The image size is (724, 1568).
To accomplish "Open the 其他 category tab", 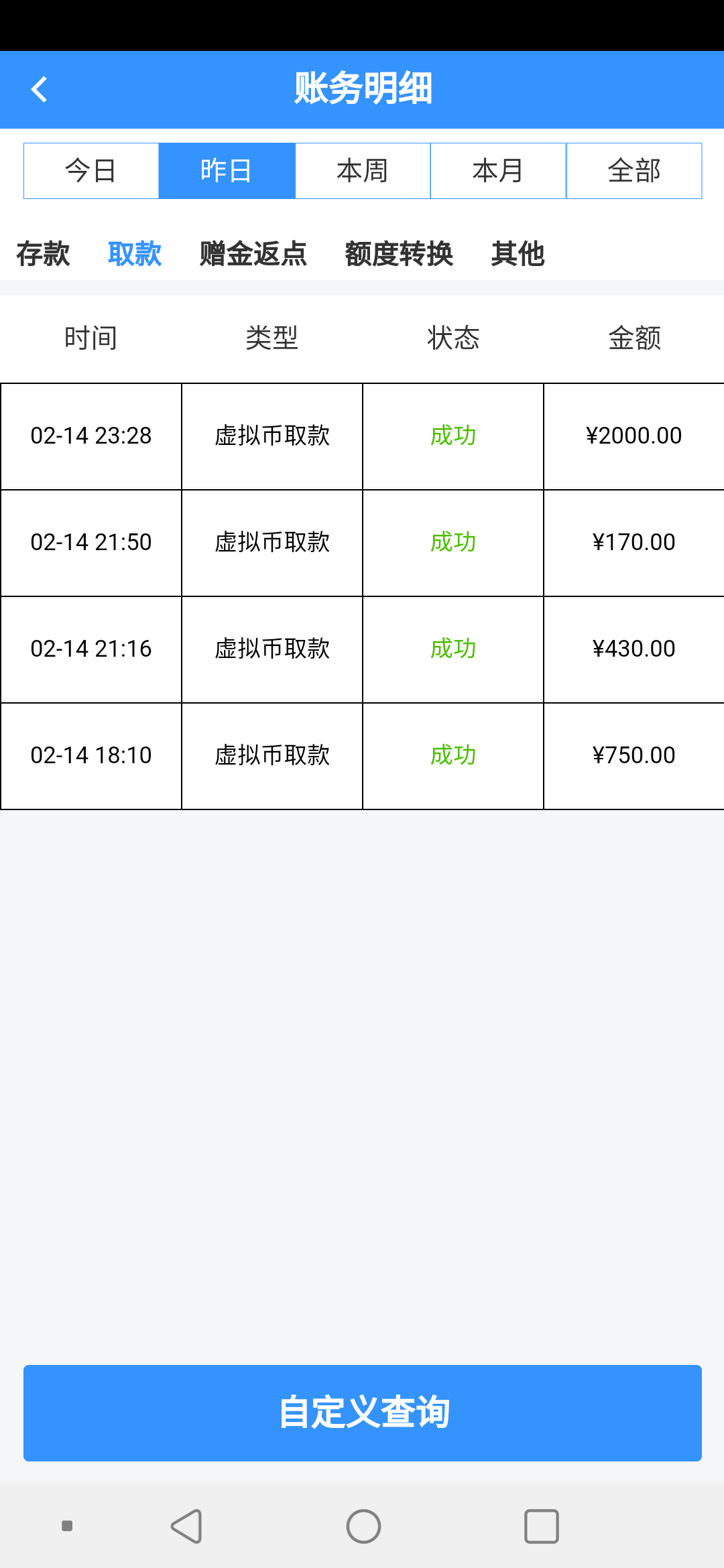I will [x=518, y=254].
